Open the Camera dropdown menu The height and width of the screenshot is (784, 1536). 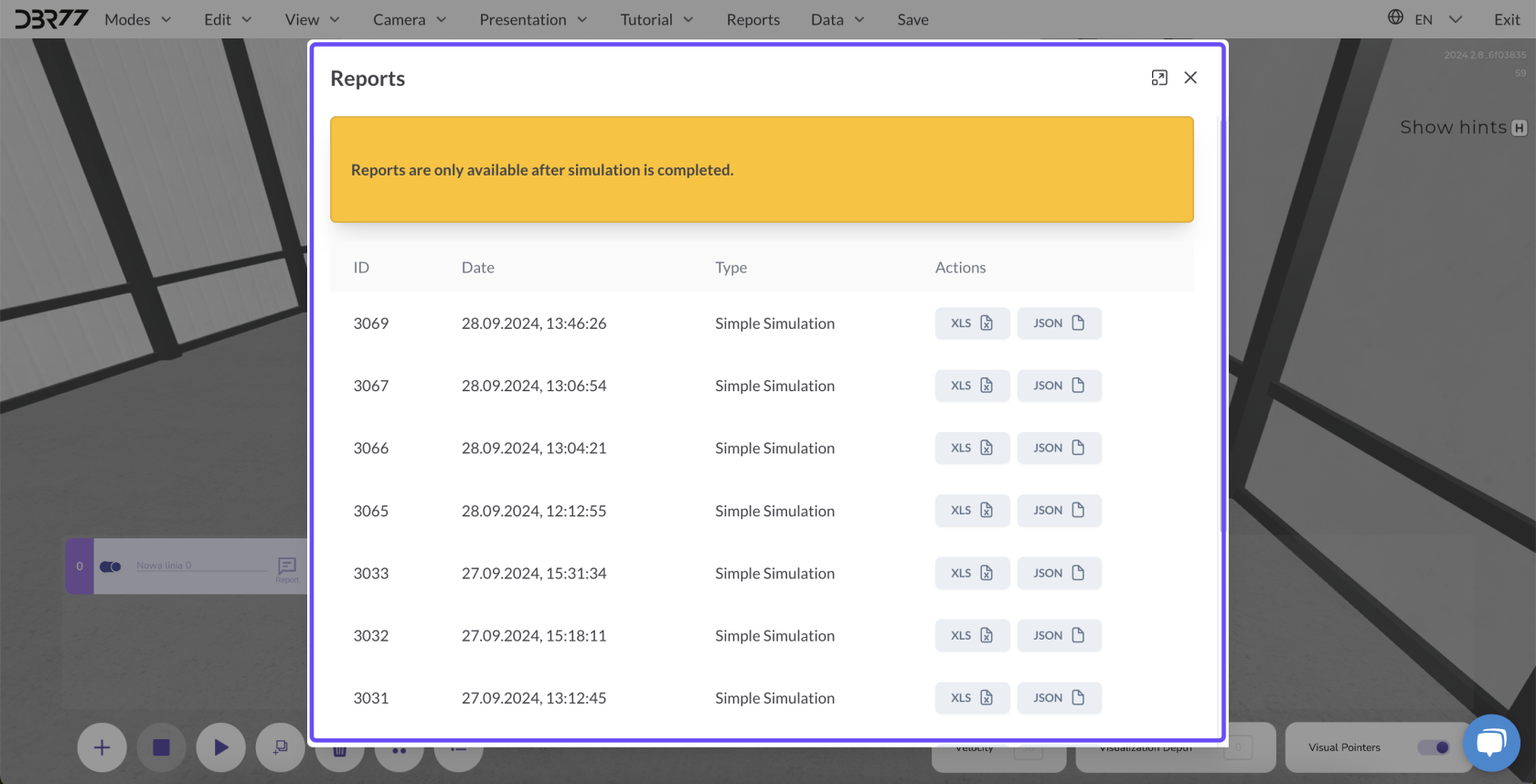click(x=410, y=19)
